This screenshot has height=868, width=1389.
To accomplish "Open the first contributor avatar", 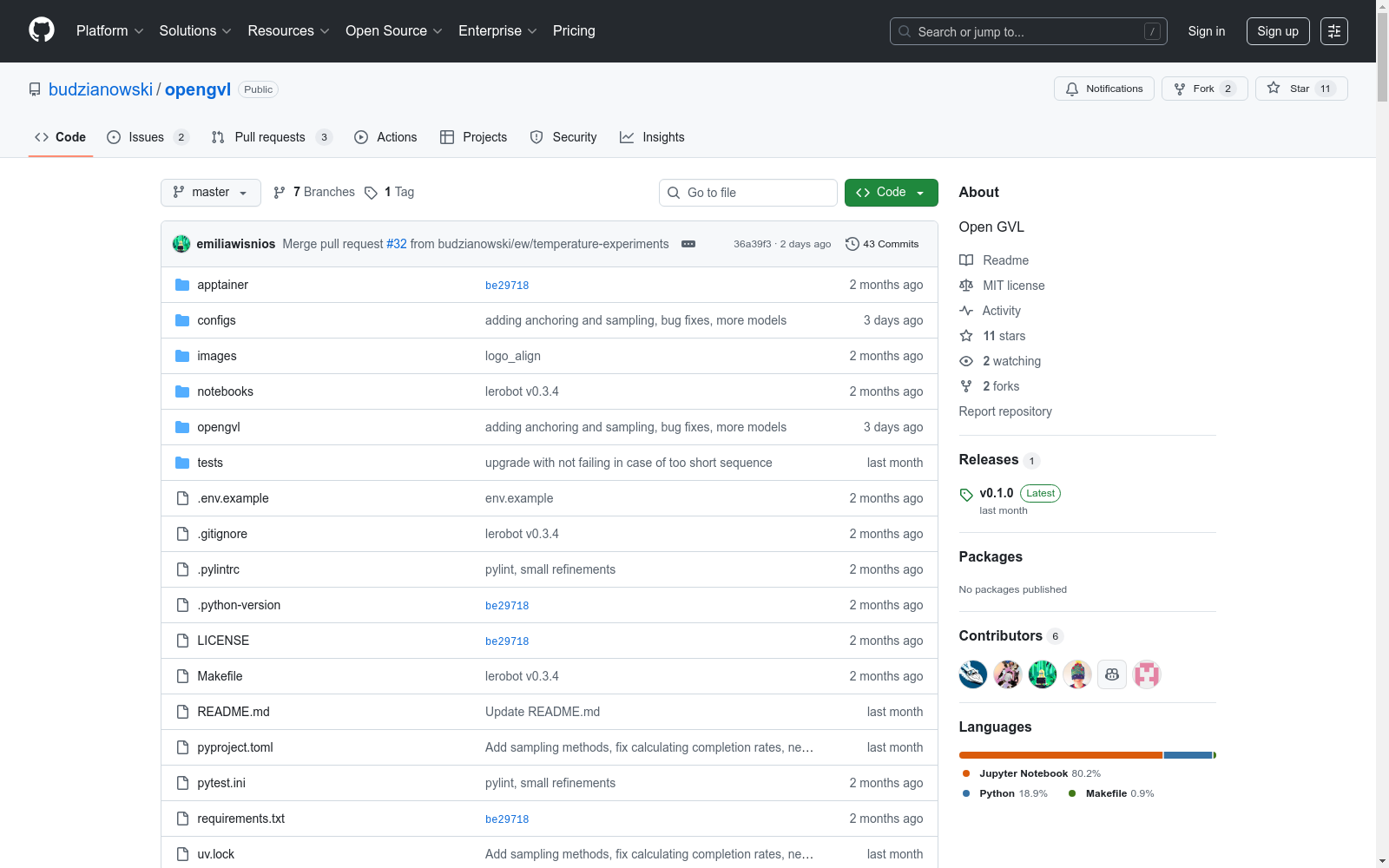I will tap(973, 674).
